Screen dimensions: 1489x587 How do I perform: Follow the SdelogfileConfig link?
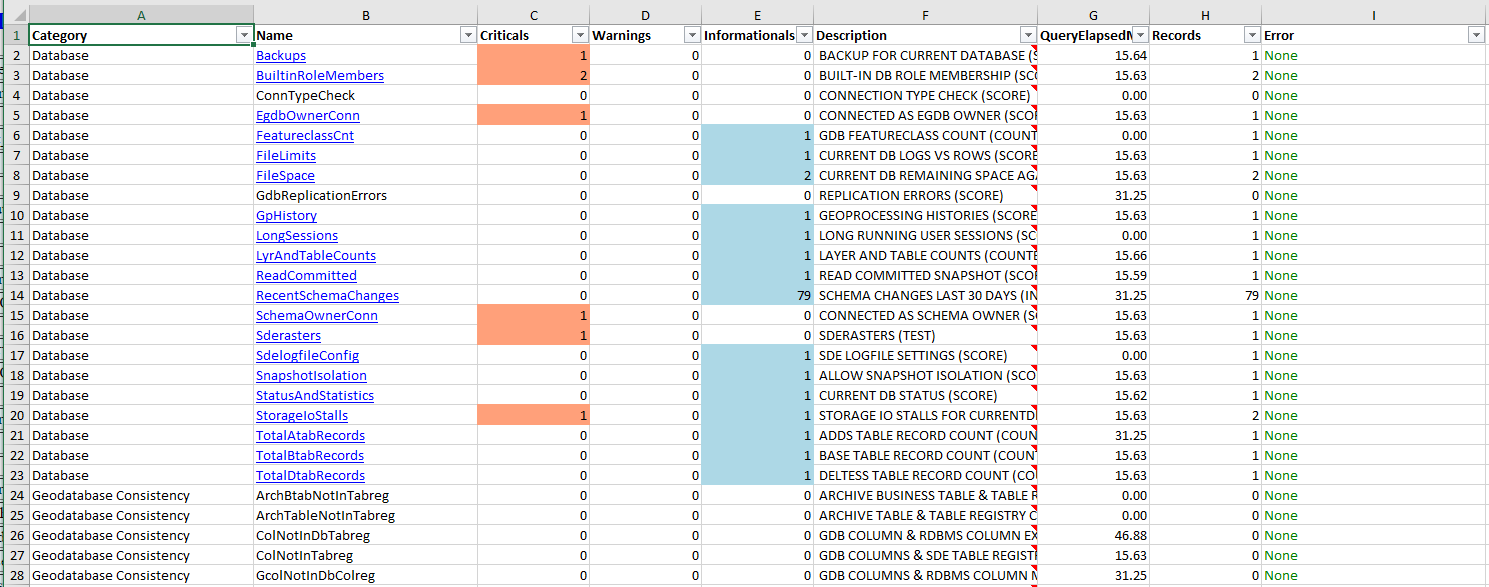pyautogui.click(x=307, y=355)
